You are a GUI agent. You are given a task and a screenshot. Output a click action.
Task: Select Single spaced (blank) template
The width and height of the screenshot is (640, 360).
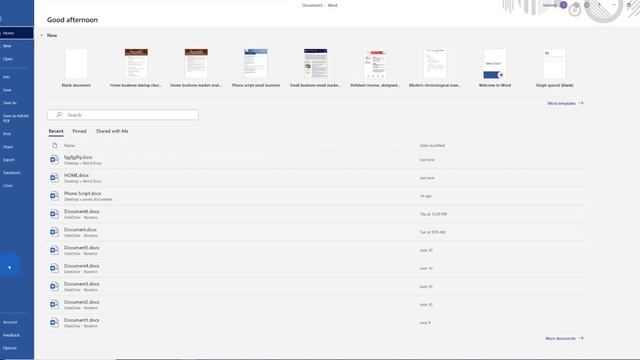point(554,68)
